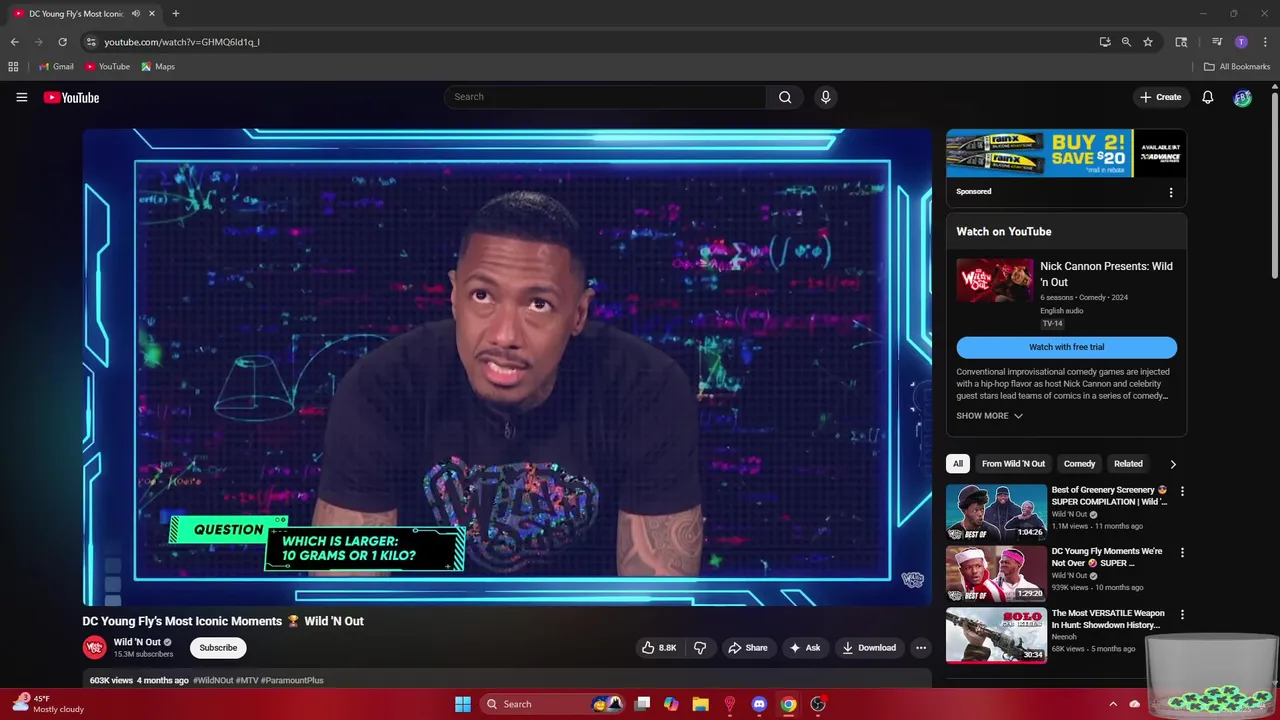Go to the YouTube home logo

pos(71,97)
